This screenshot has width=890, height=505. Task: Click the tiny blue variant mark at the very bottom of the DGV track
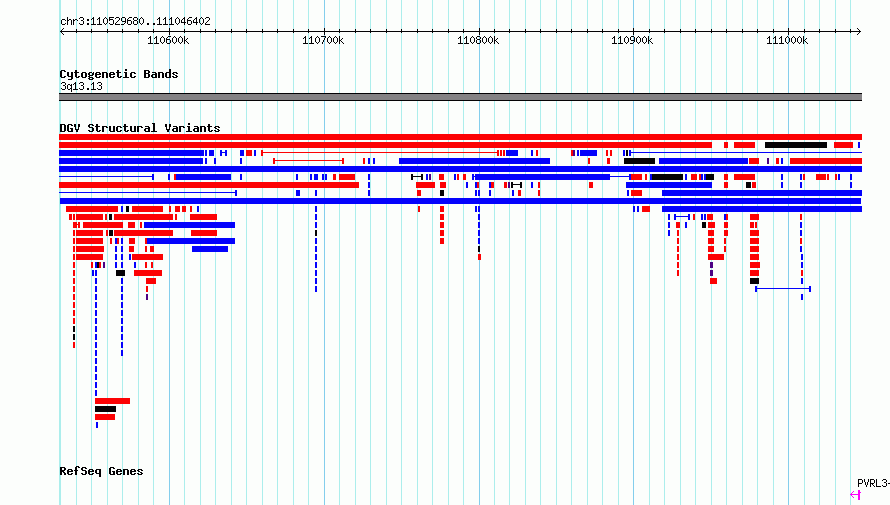click(x=96, y=425)
